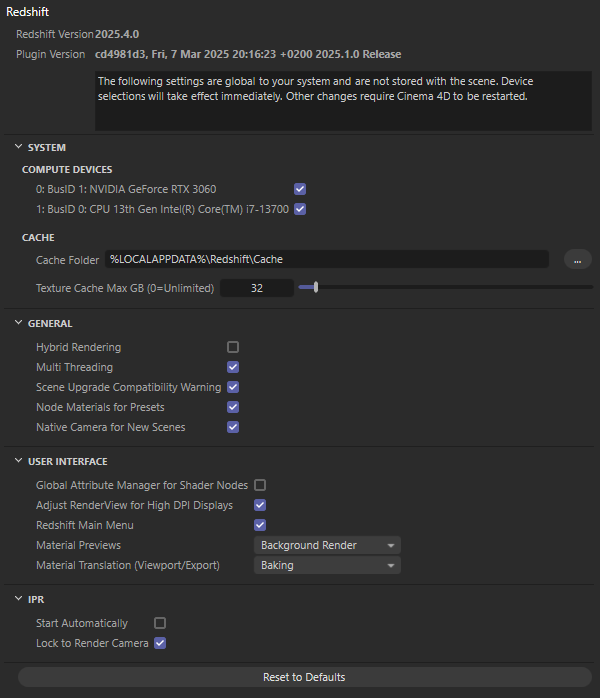
Task: Uncheck Adjust RenderView for High DPI Displays
Action: click(260, 505)
